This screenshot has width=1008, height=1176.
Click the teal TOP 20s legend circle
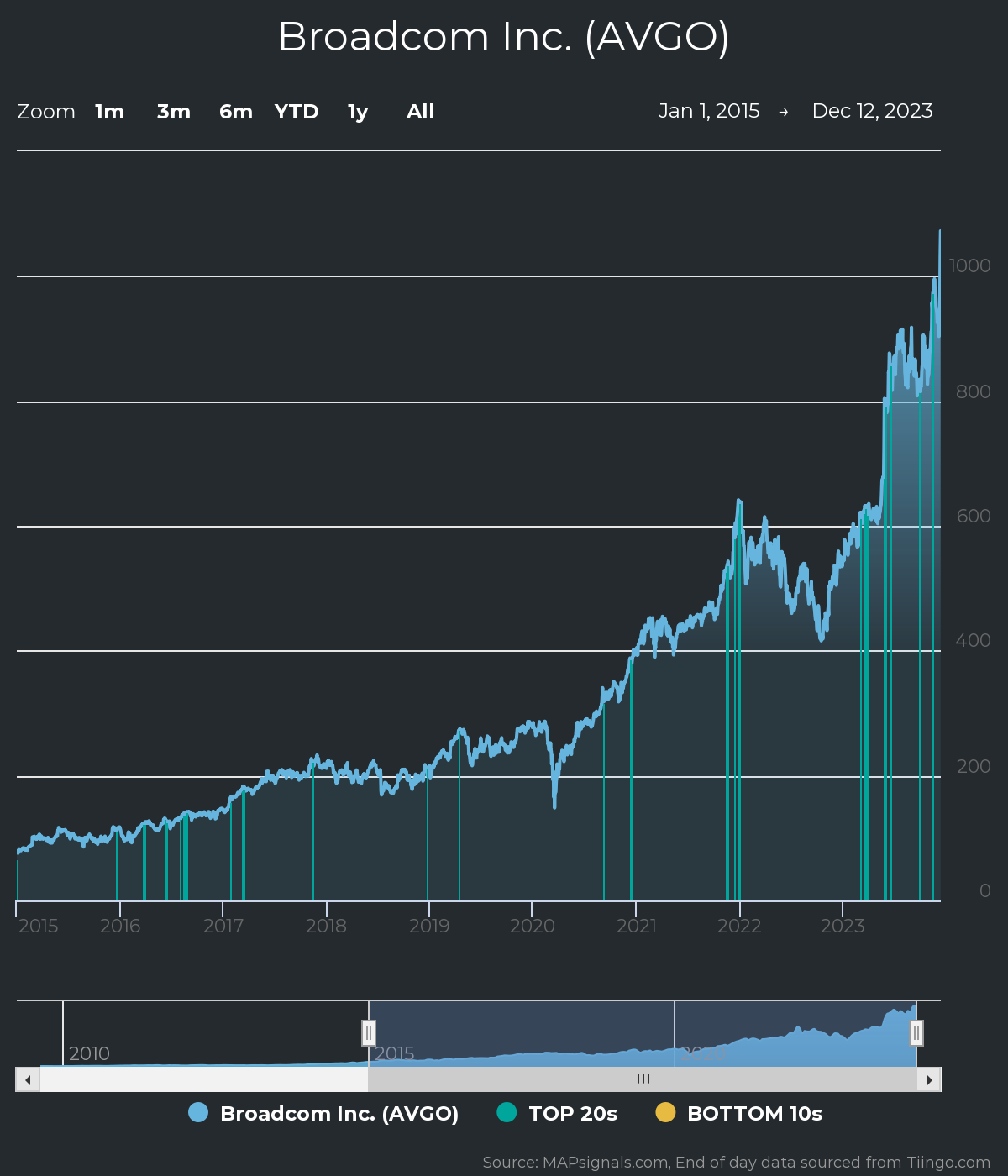click(507, 1113)
